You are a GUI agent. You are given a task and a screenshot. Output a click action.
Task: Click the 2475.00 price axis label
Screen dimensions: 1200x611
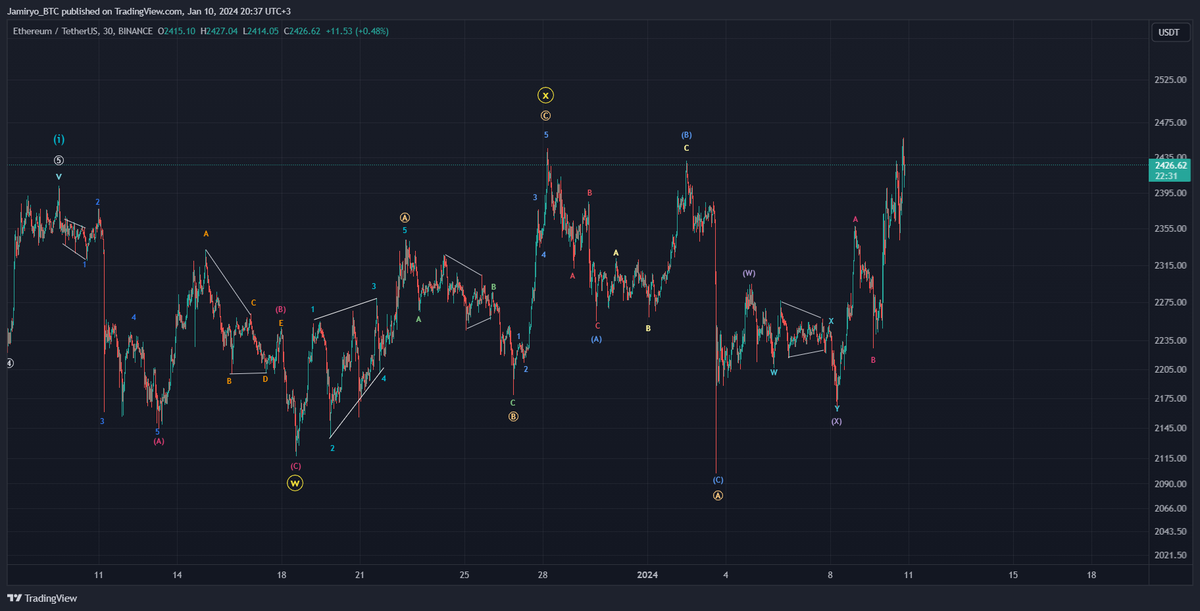point(1169,123)
